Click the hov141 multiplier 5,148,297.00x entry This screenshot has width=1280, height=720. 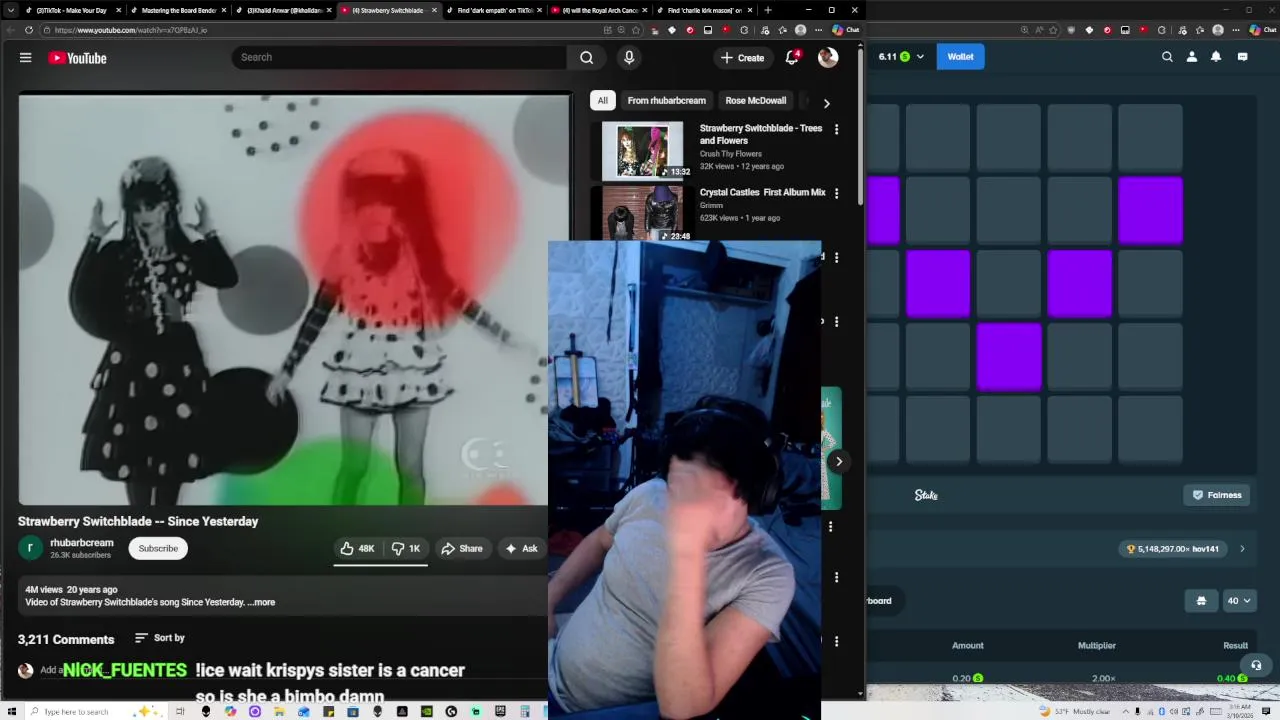click(1174, 549)
